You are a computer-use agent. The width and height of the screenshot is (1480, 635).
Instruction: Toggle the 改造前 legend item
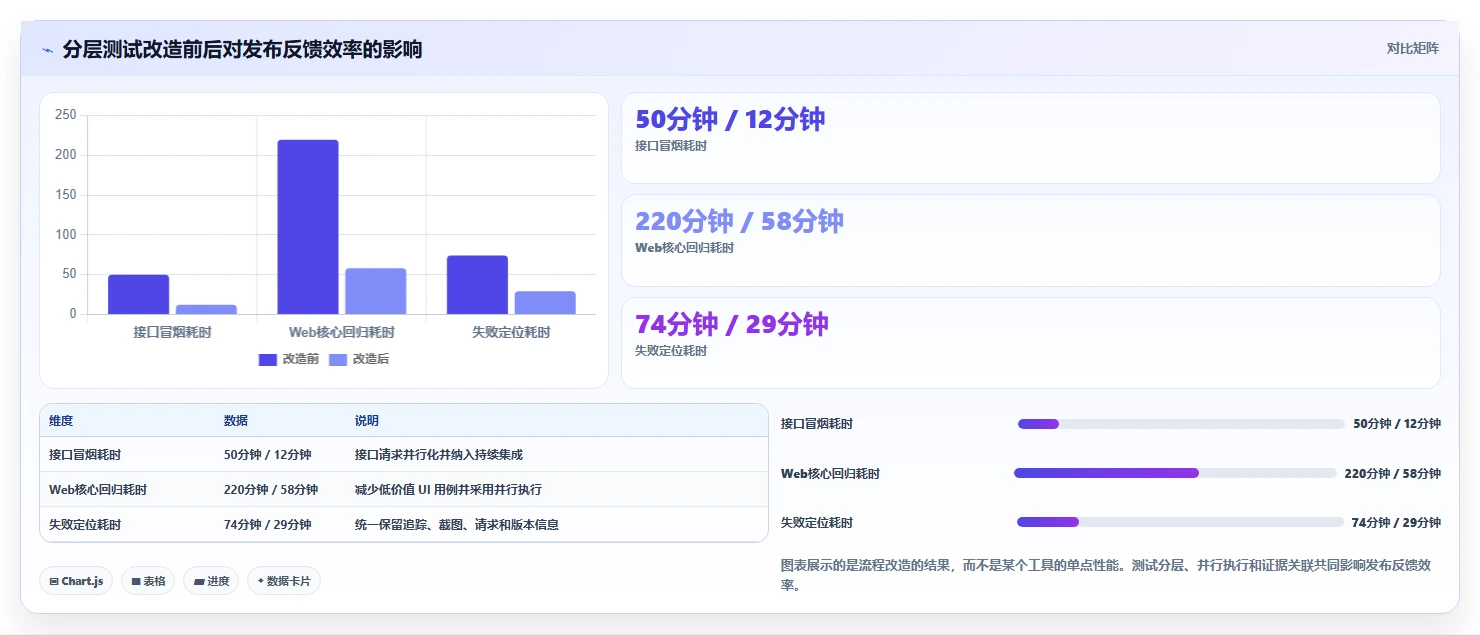(288, 359)
